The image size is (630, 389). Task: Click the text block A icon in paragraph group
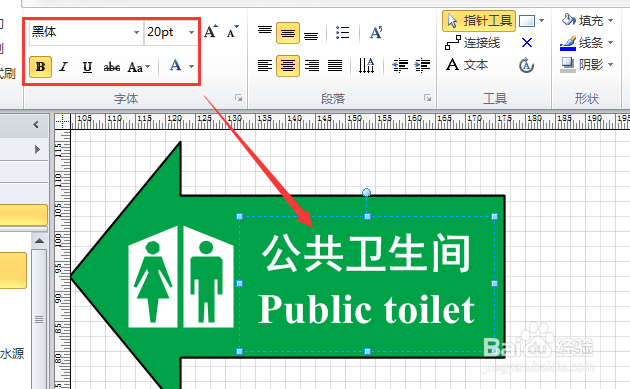376,33
